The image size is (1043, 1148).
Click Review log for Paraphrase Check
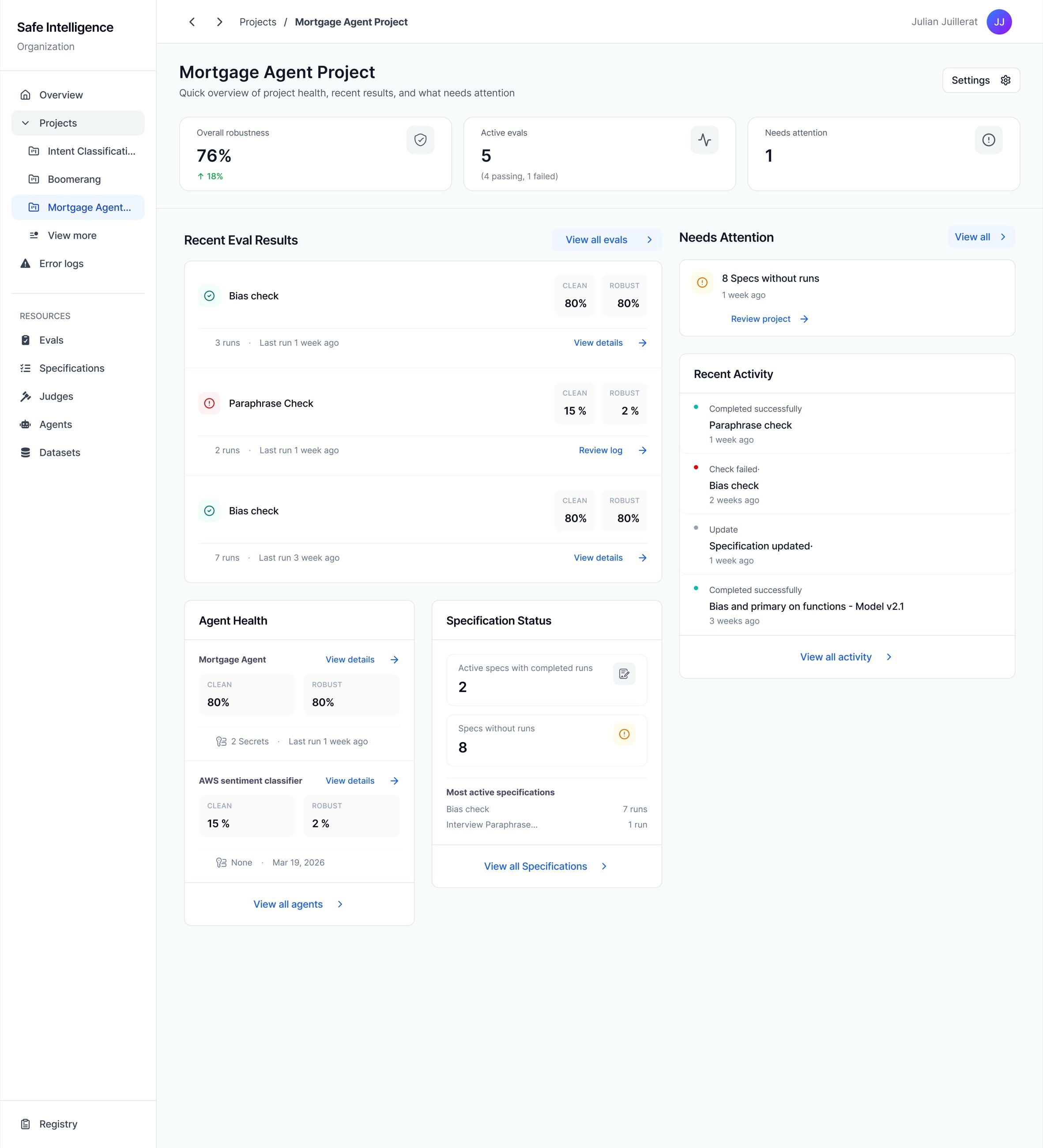(613, 450)
